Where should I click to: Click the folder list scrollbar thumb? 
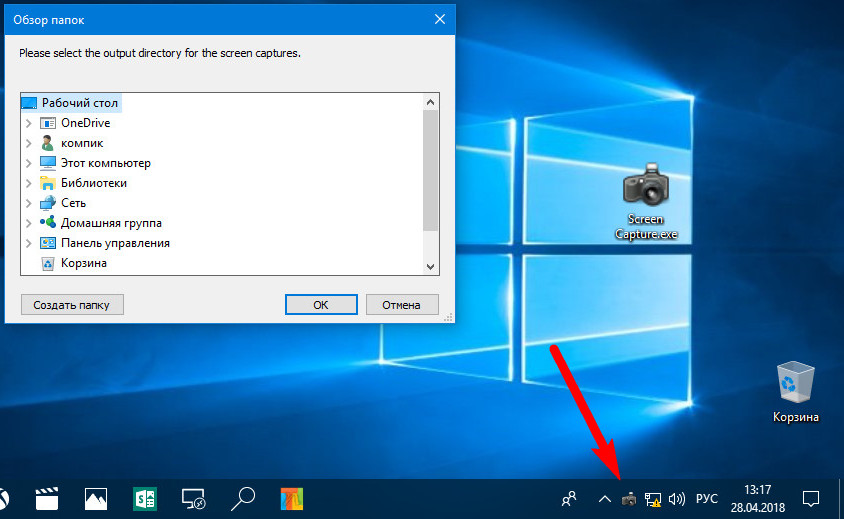430,171
